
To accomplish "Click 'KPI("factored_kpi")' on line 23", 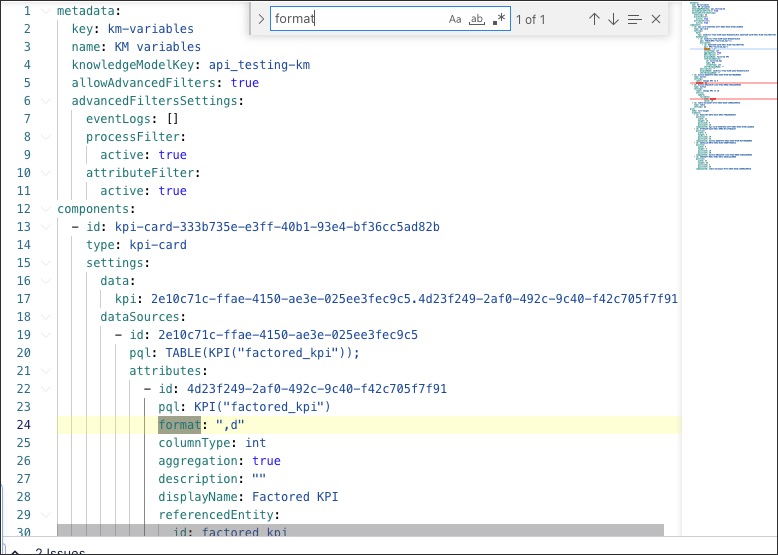I will pyautogui.click(x=262, y=407).
